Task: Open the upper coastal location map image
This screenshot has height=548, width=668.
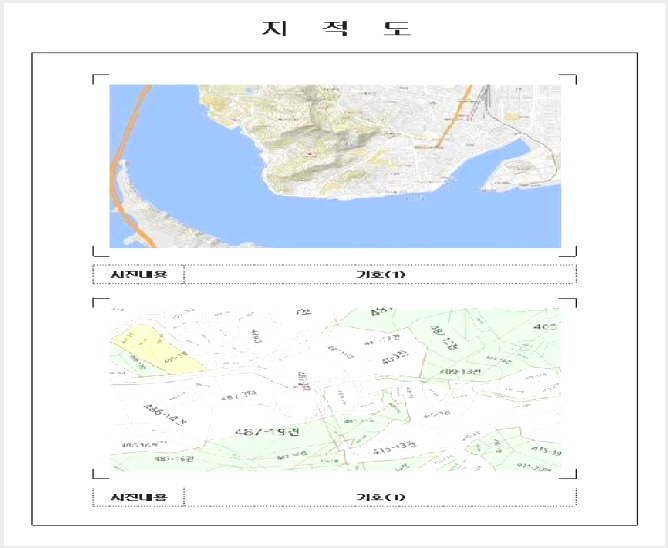Action: point(335,166)
